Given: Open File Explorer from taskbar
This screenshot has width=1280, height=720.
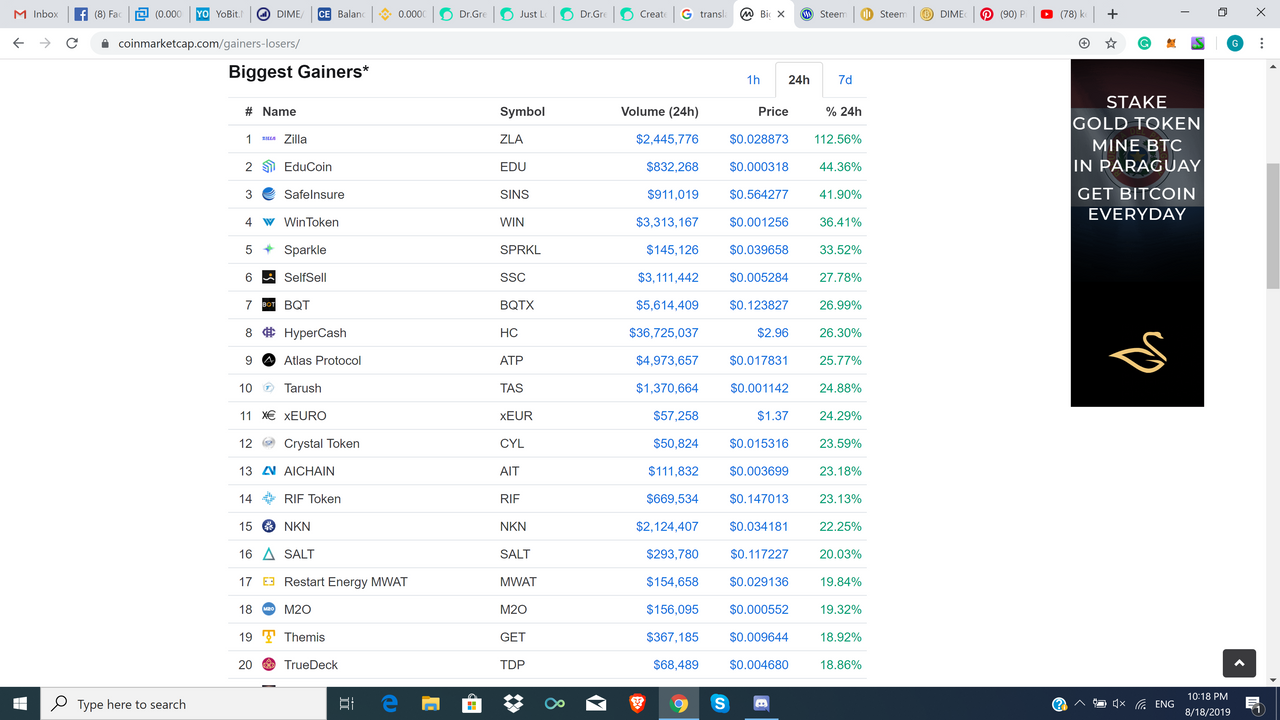Looking at the screenshot, I should click(430, 704).
